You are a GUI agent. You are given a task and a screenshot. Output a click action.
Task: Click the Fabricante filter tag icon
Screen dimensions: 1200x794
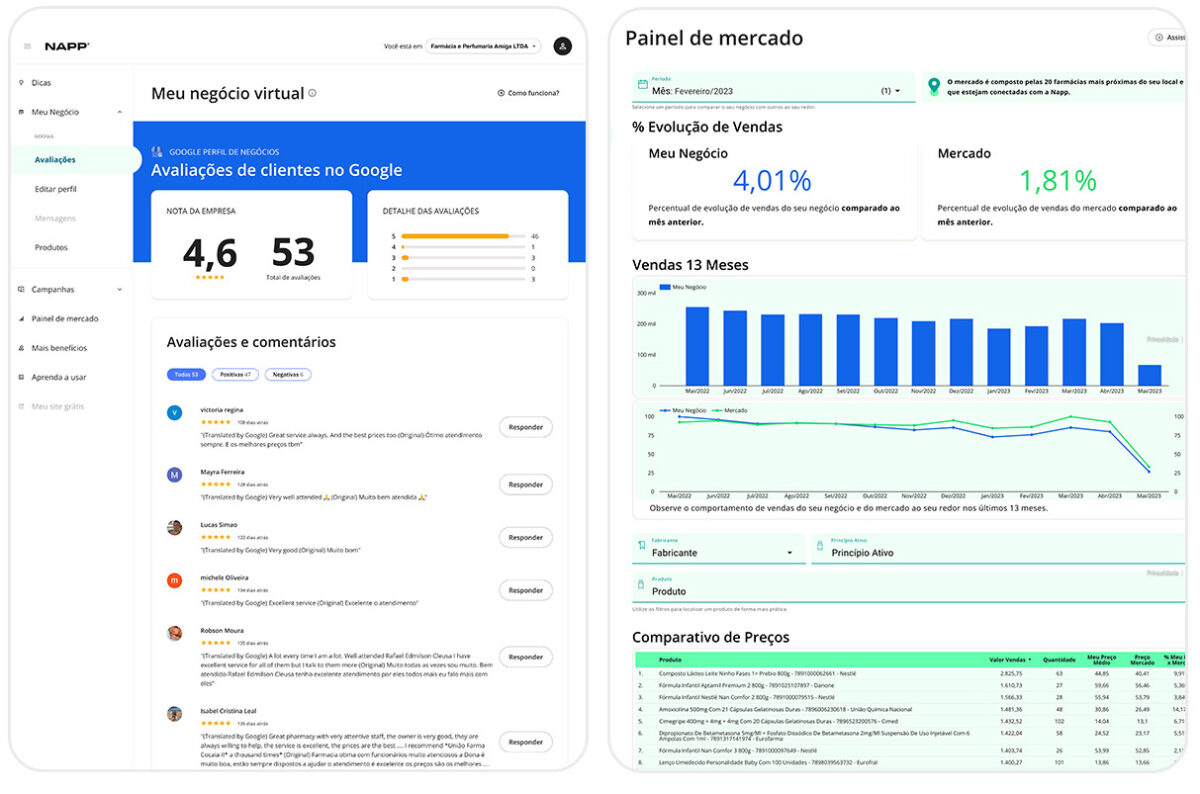pyautogui.click(x=640, y=546)
